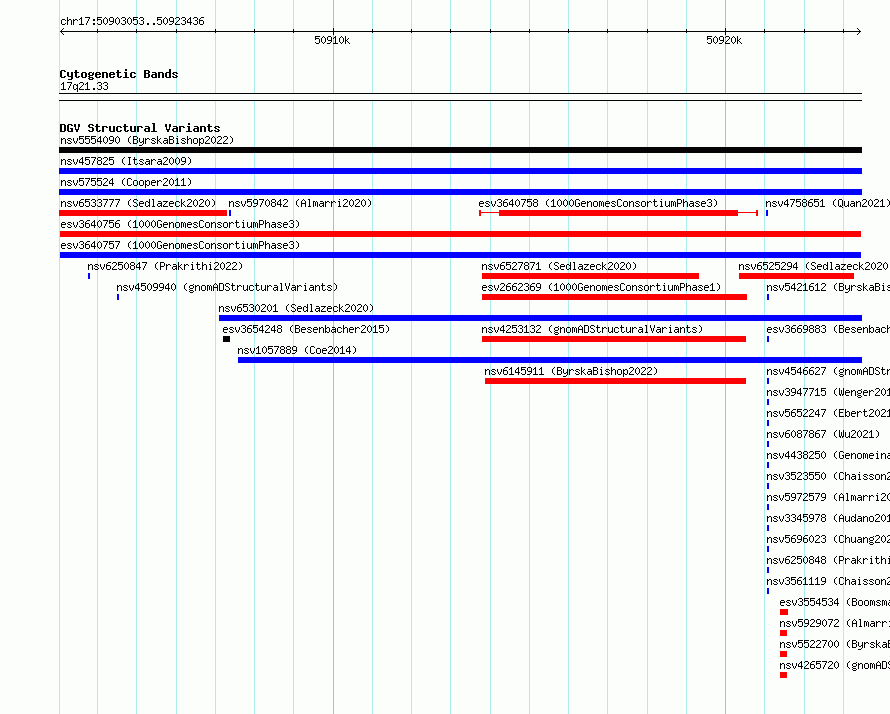Select the red nsv6525294 variant bar
Image resolution: width=890 pixels, height=714 pixels.
pos(796,276)
